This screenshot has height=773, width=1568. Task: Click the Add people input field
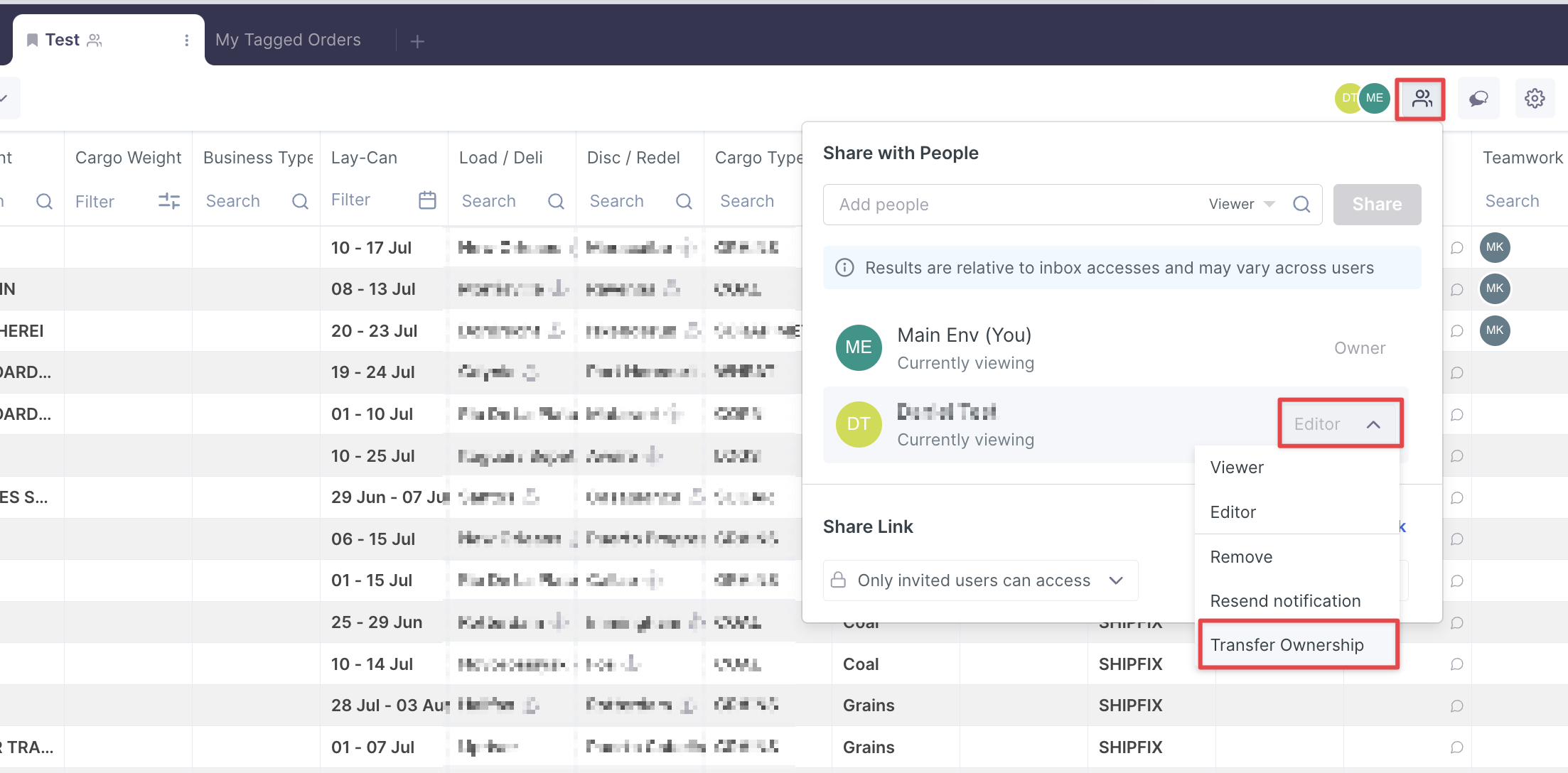pyautogui.click(x=1009, y=205)
